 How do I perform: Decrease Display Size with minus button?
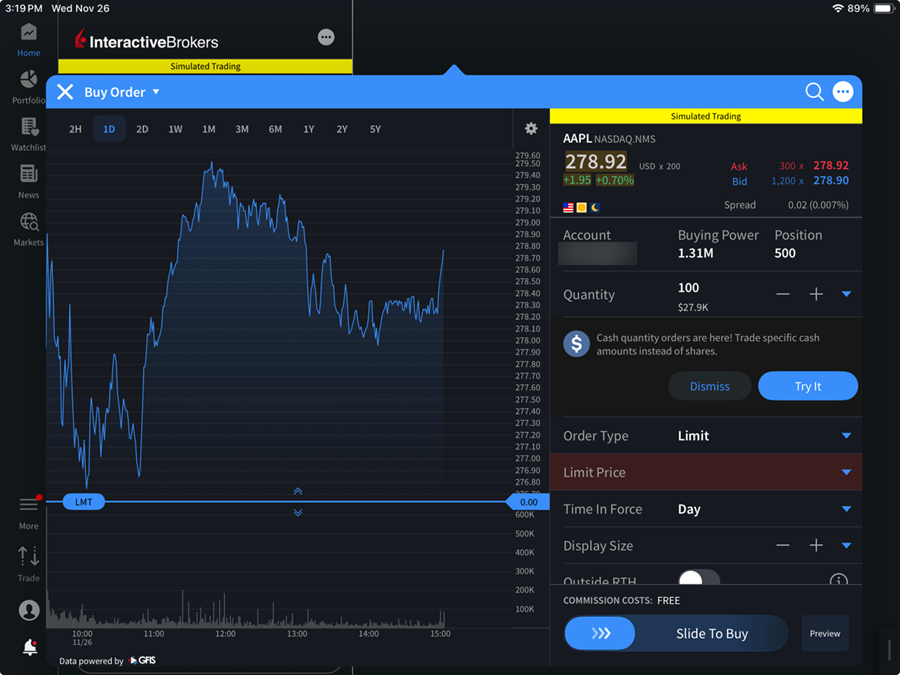pos(783,545)
